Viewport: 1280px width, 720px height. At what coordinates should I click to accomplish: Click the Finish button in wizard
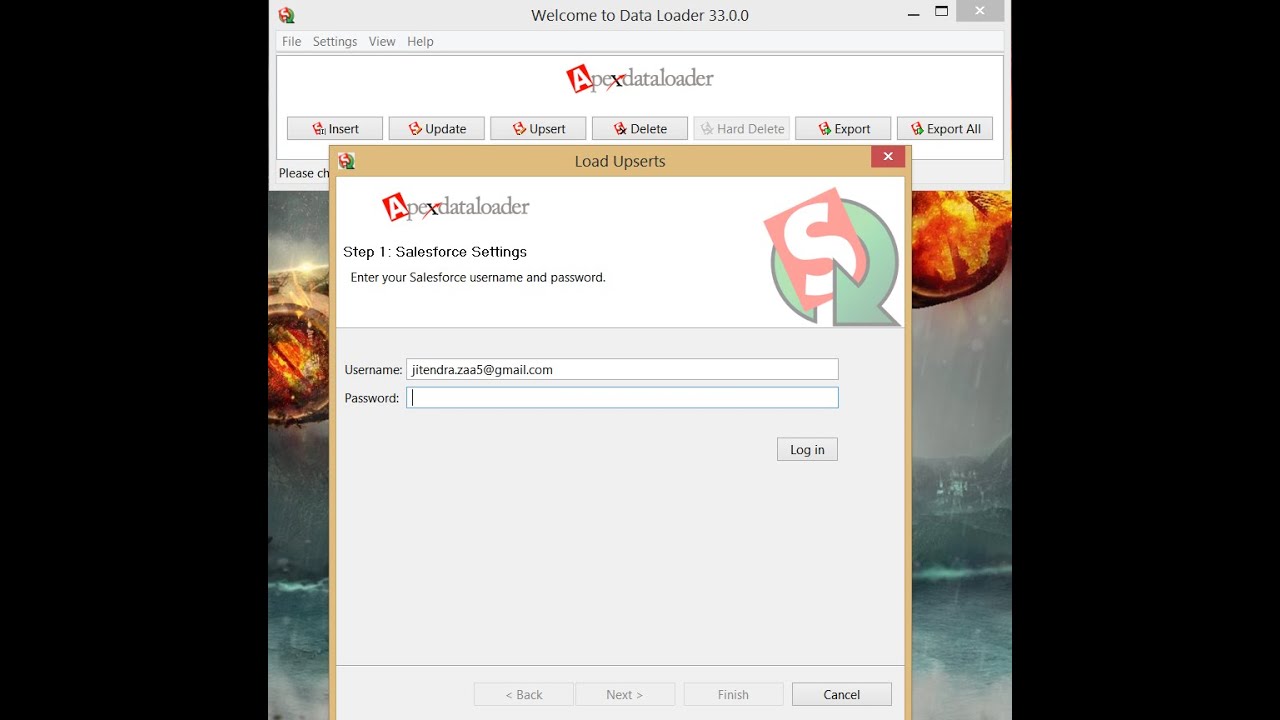[x=733, y=694]
